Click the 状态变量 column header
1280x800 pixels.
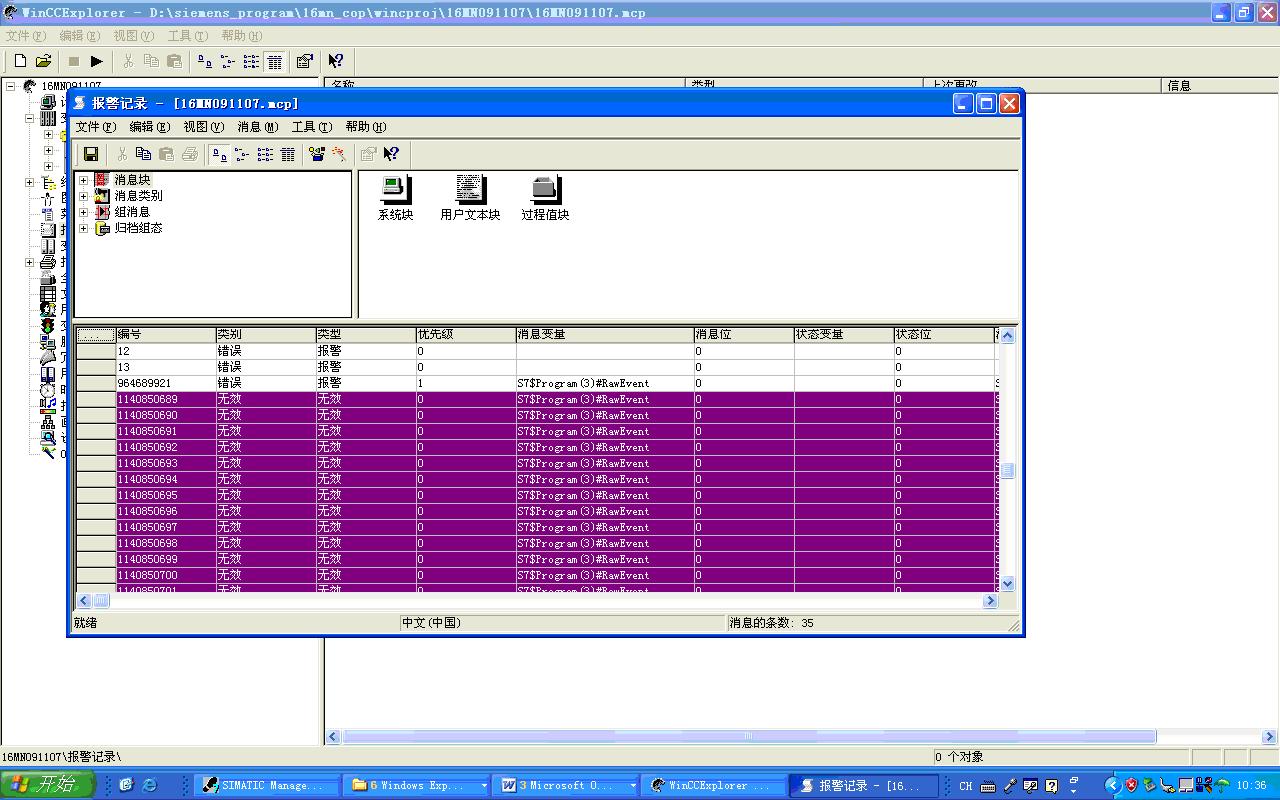844,334
